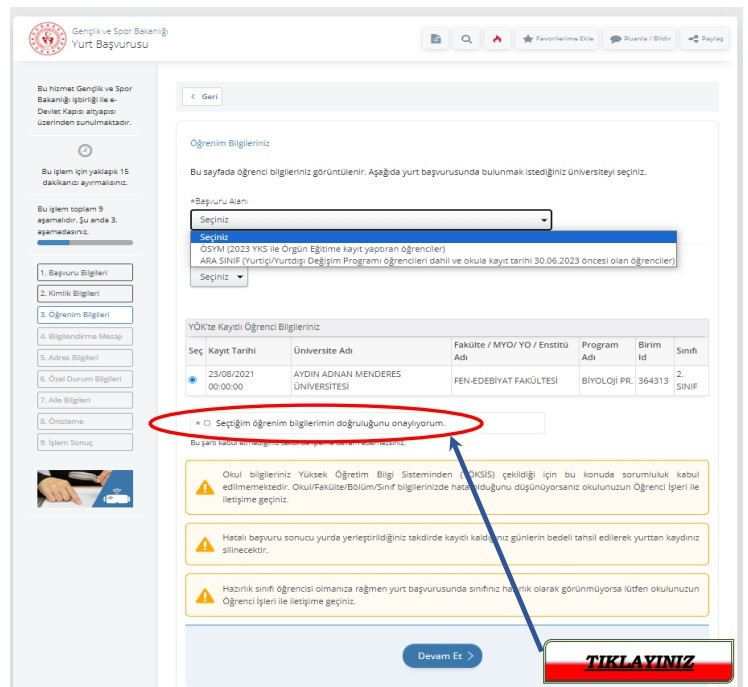Open the small Seçiniz dropdown below list
This screenshot has width=748, height=687.
point(219,277)
